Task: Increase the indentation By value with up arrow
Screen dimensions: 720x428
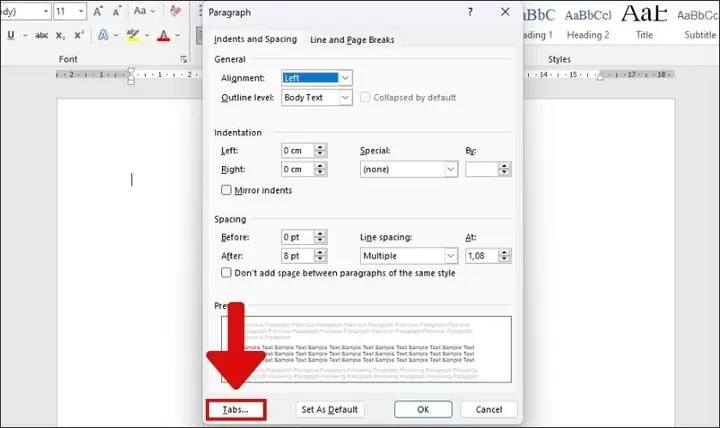Action: pyautogui.click(x=505, y=166)
